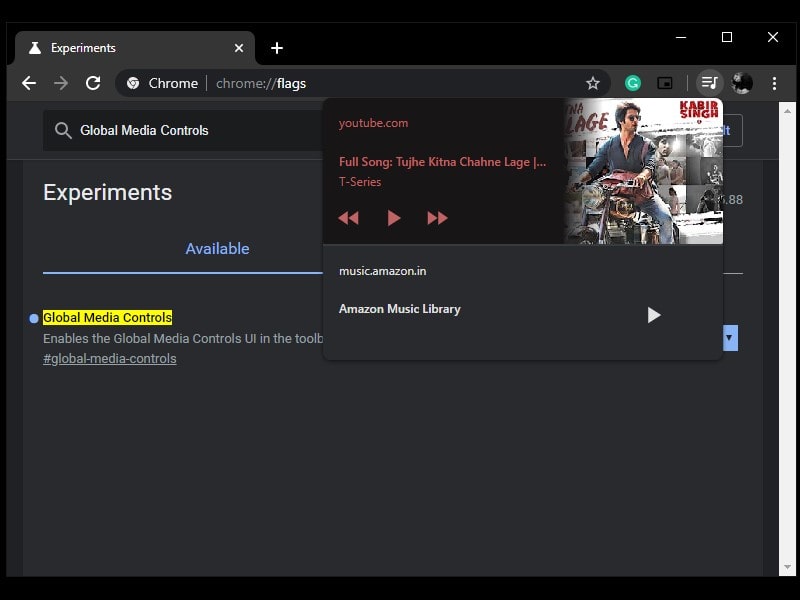The height and width of the screenshot is (600, 800).
Task: Play the YouTube song
Action: 393,218
